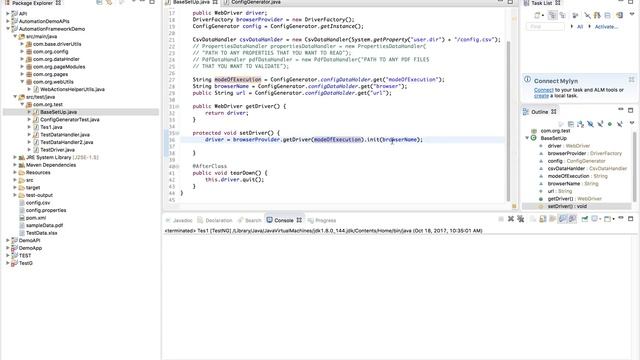
Task: Open Test1.java in Package Explorer
Action: point(51,127)
